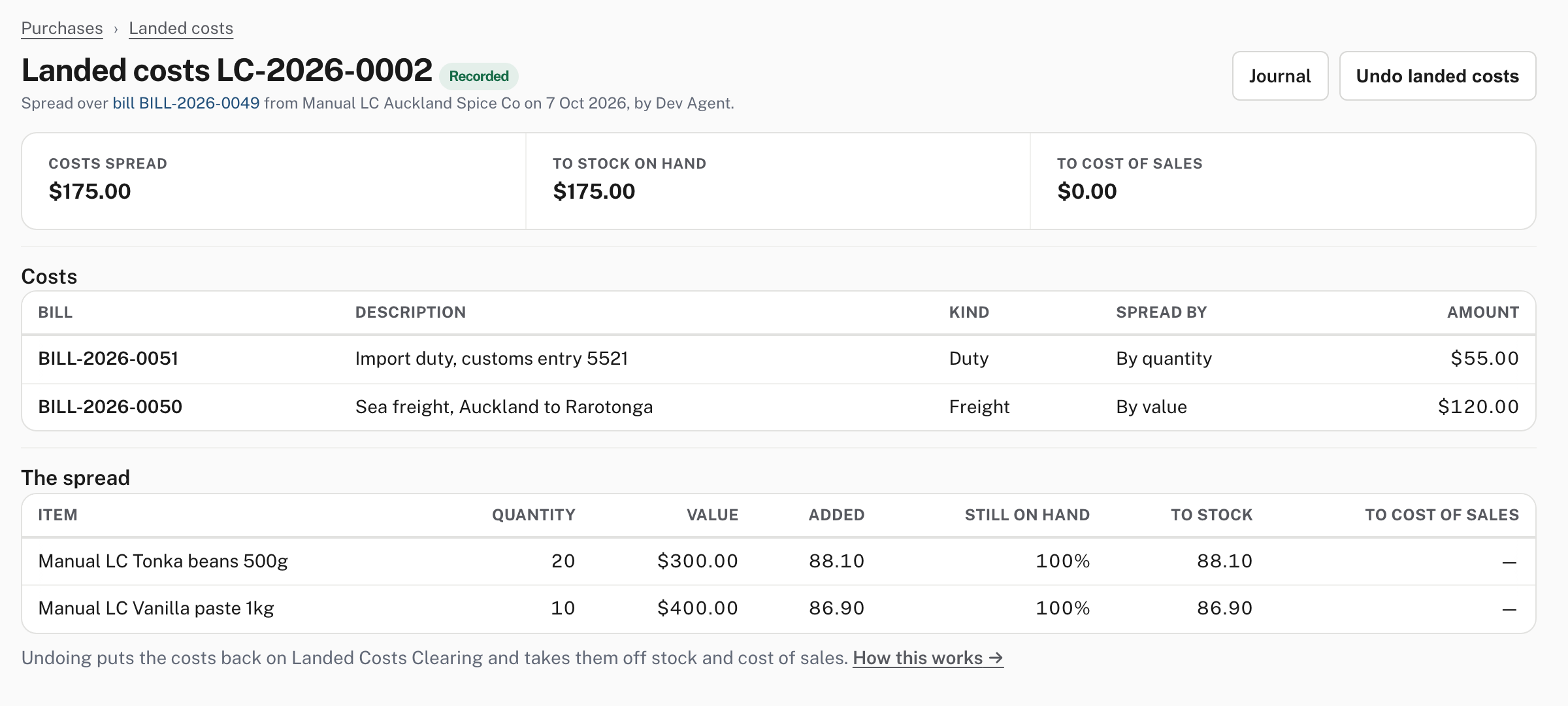This screenshot has width=1568, height=706.
Task: Follow the How this works link
Action: coord(928,658)
